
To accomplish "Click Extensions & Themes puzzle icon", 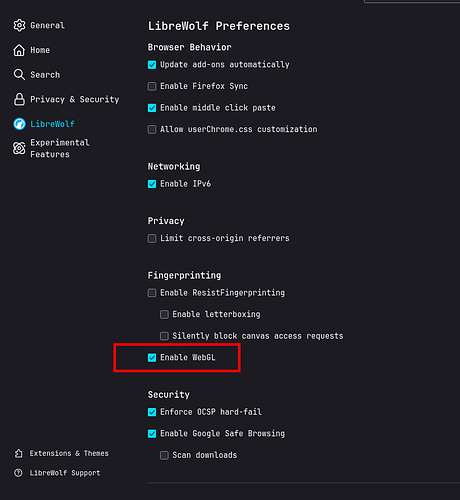I will pos(19,453).
